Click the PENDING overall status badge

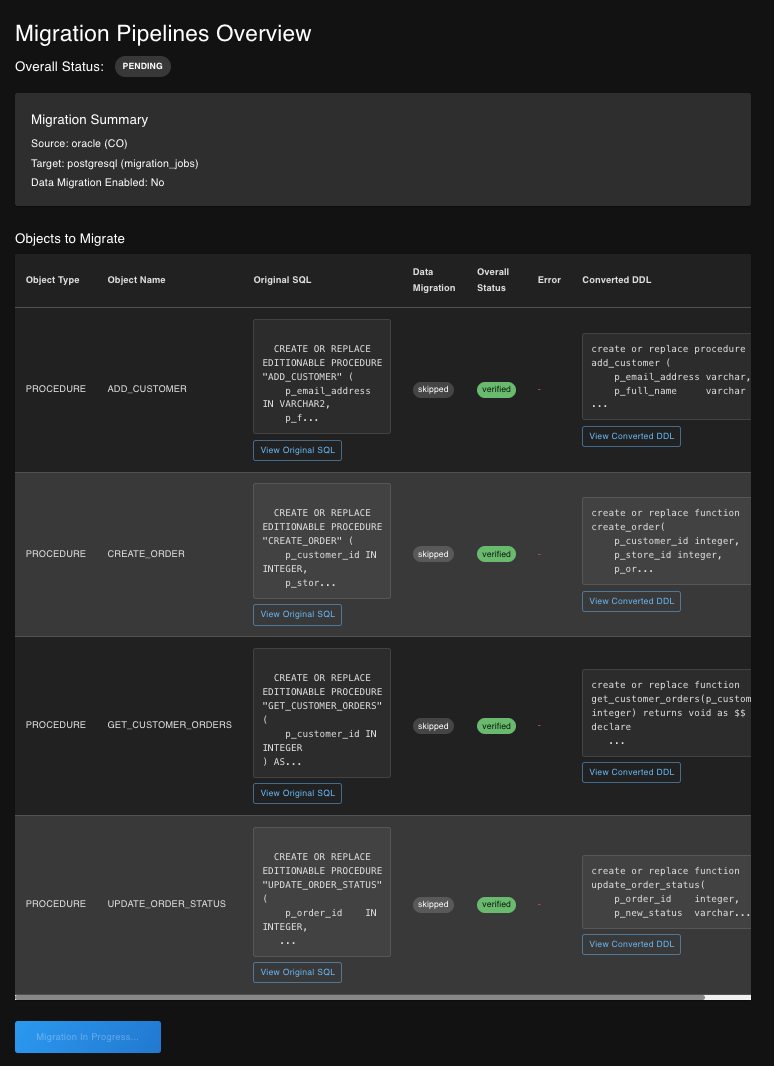coord(143,66)
